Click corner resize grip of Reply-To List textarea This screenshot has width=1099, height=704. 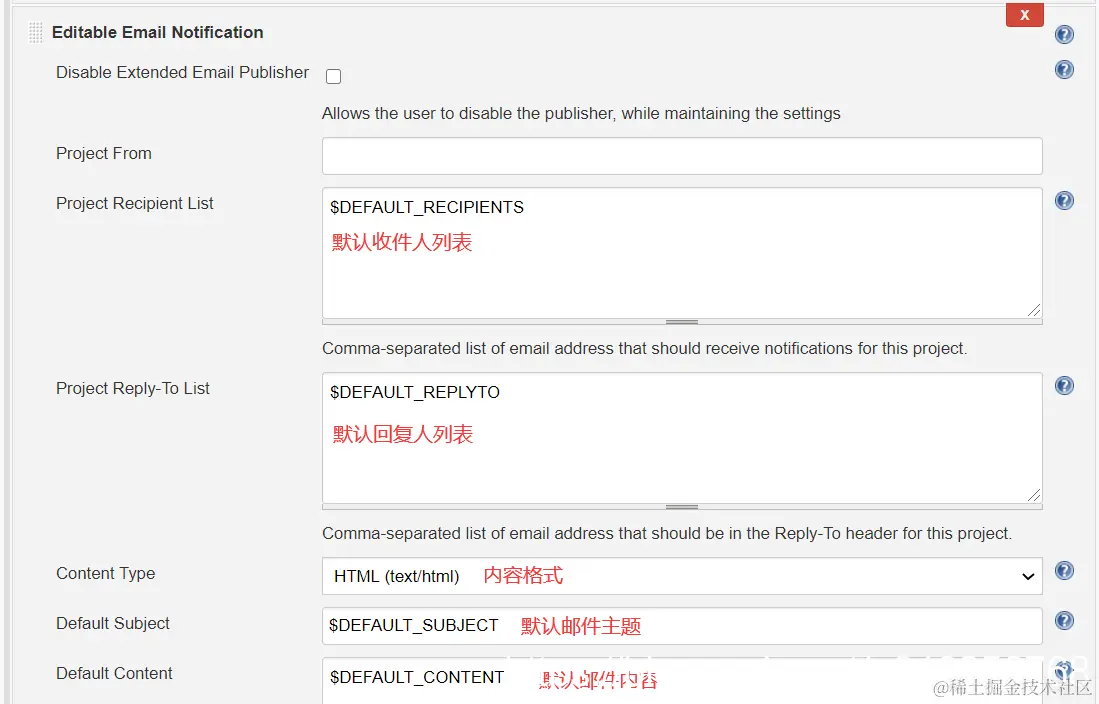tap(1034, 496)
